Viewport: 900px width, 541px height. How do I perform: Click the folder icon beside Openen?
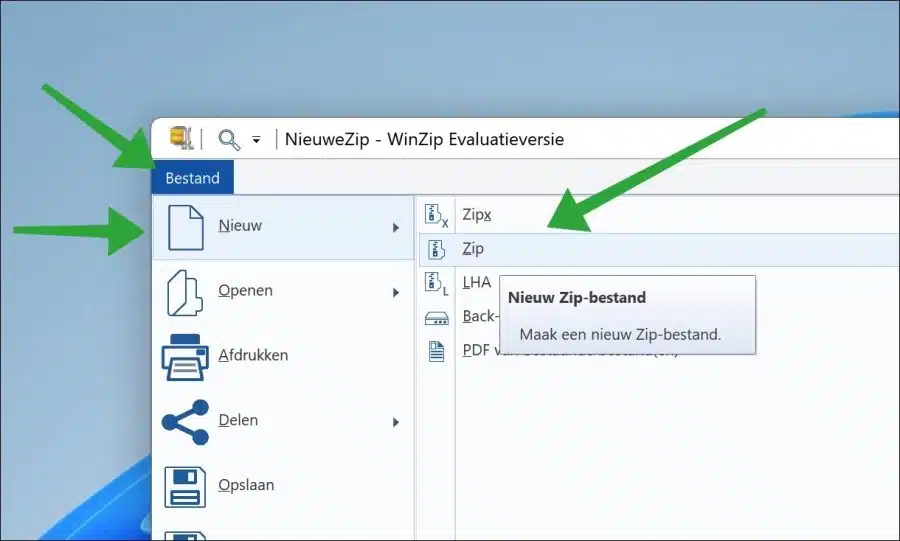[x=184, y=293]
